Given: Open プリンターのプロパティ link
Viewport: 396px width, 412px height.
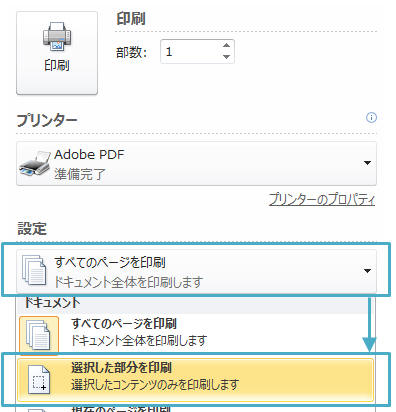Looking at the screenshot, I should coord(322,199).
